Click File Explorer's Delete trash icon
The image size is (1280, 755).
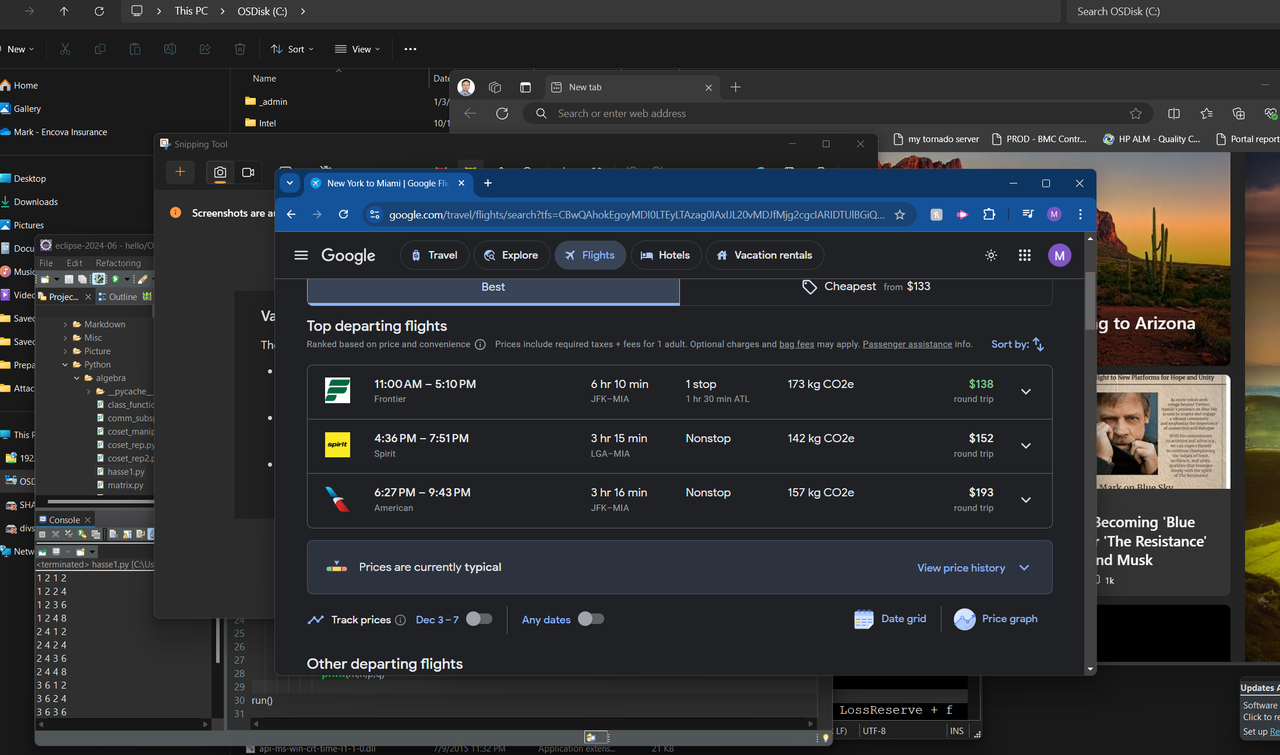coord(240,49)
